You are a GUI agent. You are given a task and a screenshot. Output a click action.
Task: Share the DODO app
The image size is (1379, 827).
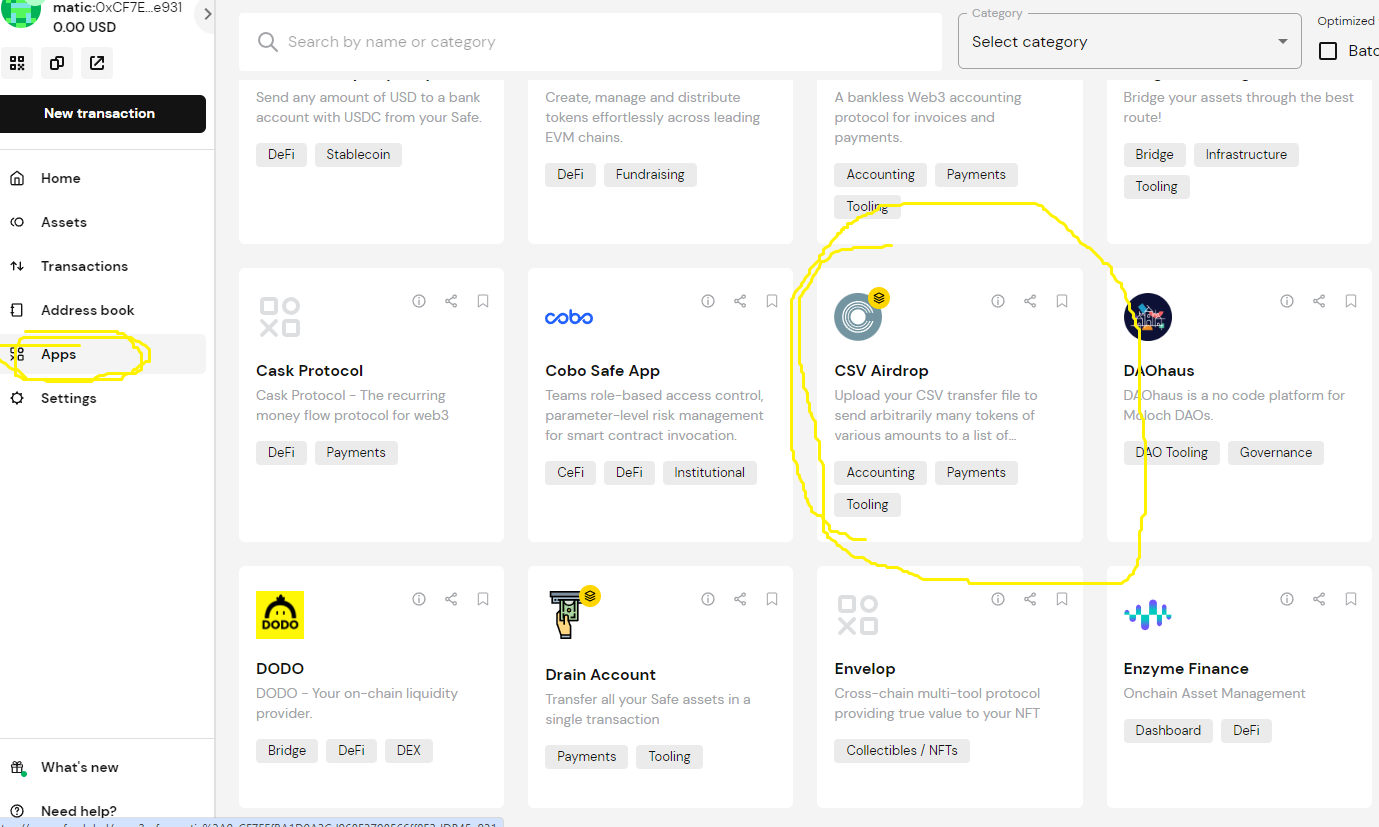click(x=451, y=599)
